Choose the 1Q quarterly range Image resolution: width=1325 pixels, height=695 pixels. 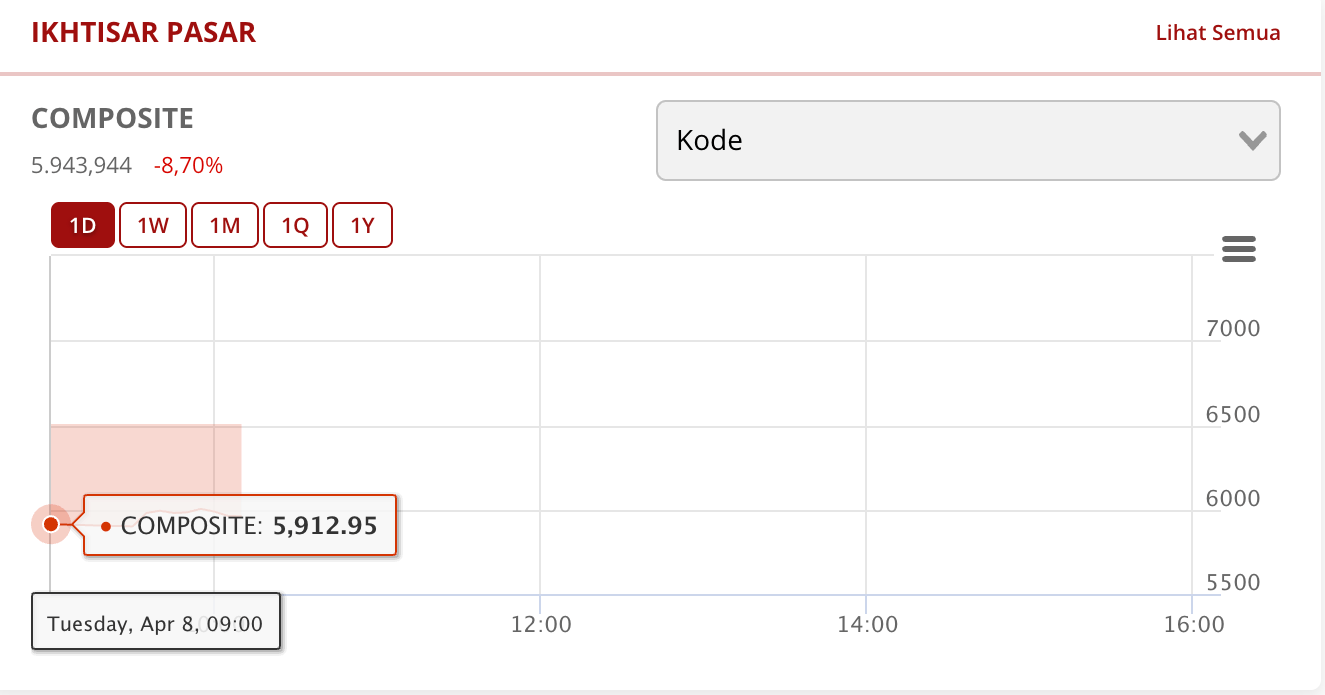295,225
